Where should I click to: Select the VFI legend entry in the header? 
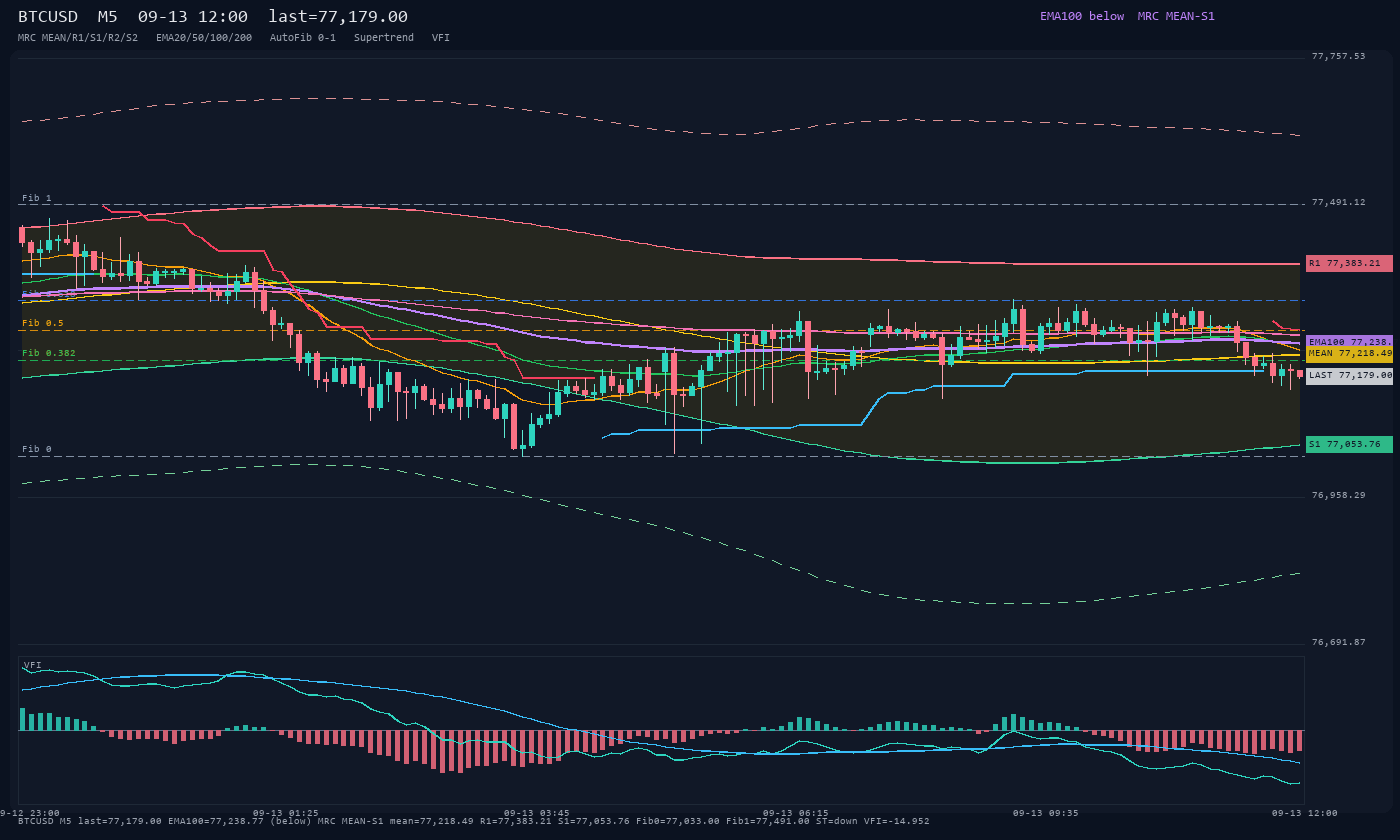(441, 38)
